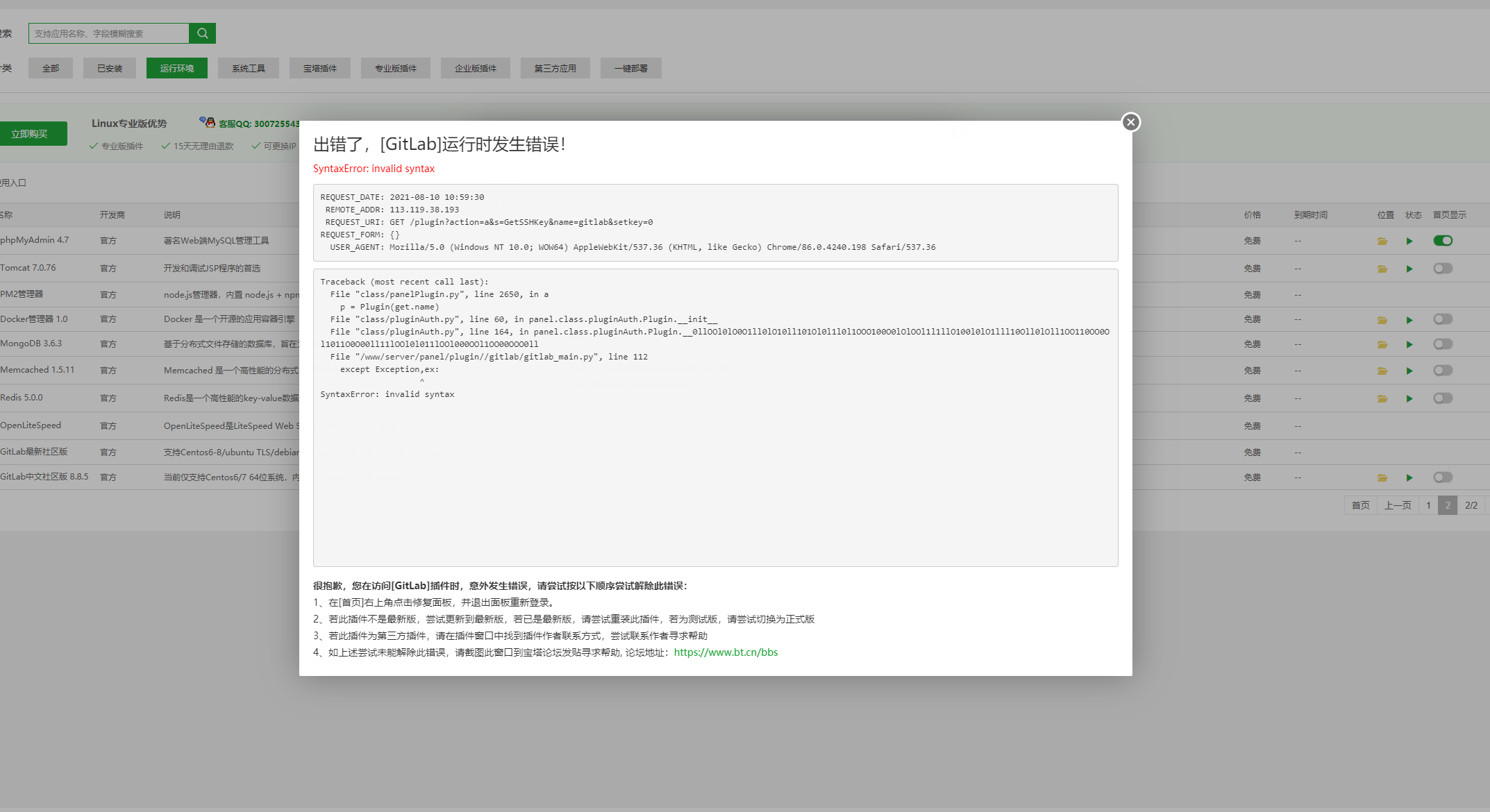This screenshot has width=1490, height=812.
Task: Close the GitLab error dialog
Action: coord(1131,122)
